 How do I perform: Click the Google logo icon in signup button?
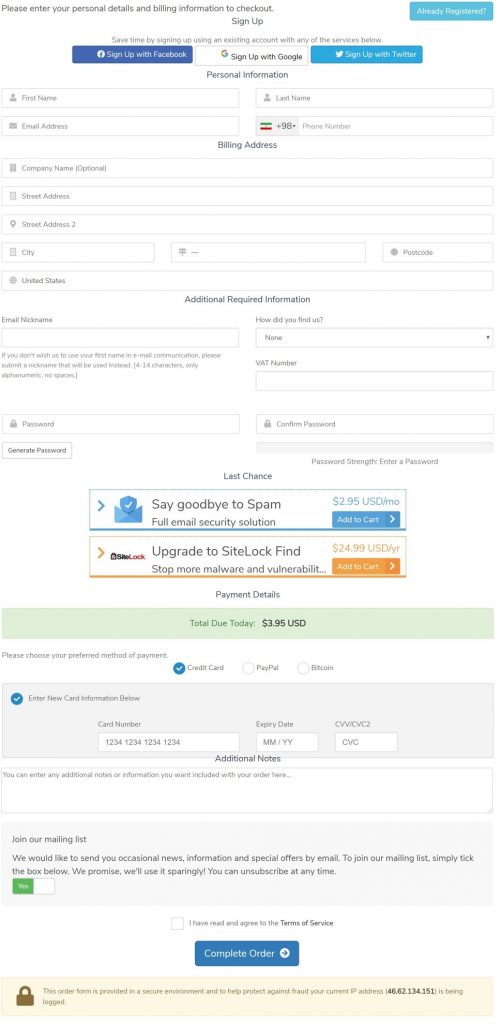(x=224, y=55)
